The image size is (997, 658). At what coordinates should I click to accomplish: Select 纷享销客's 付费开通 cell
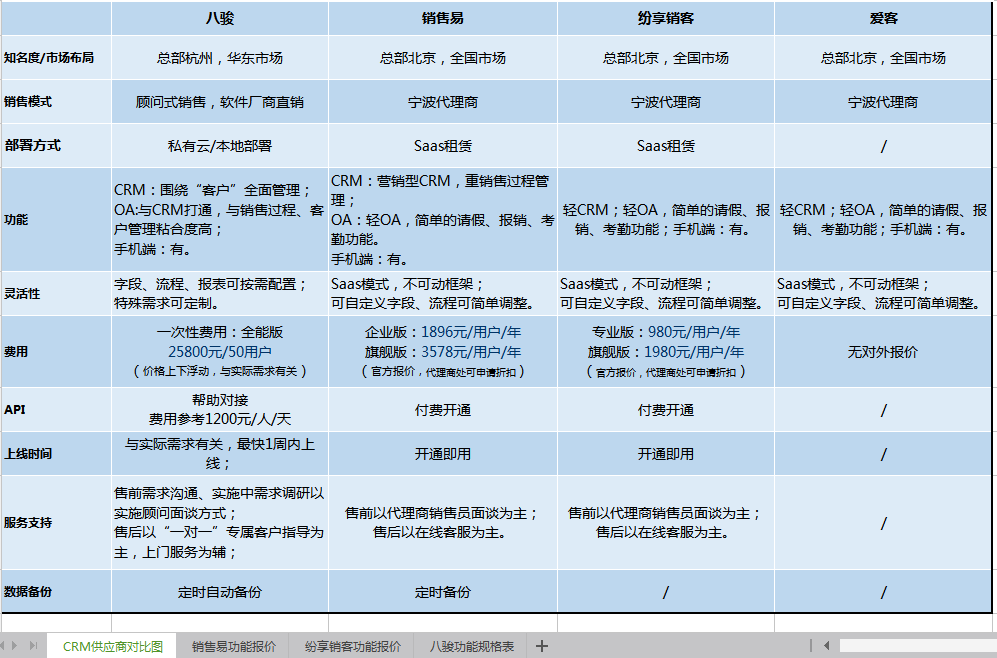666,409
